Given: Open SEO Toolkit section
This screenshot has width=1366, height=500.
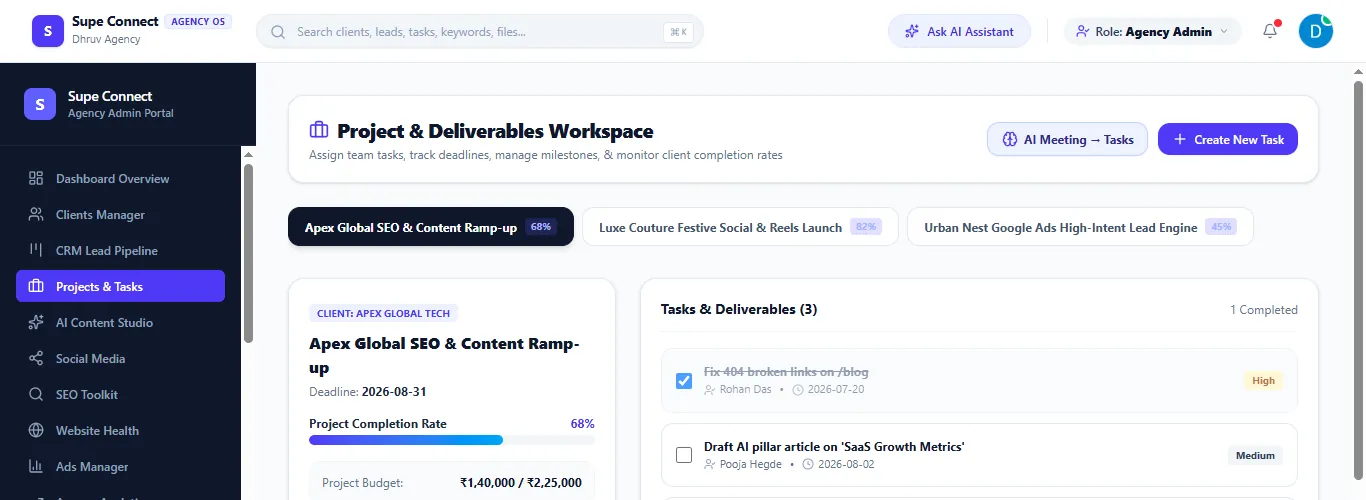Looking at the screenshot, I should 120,395.
